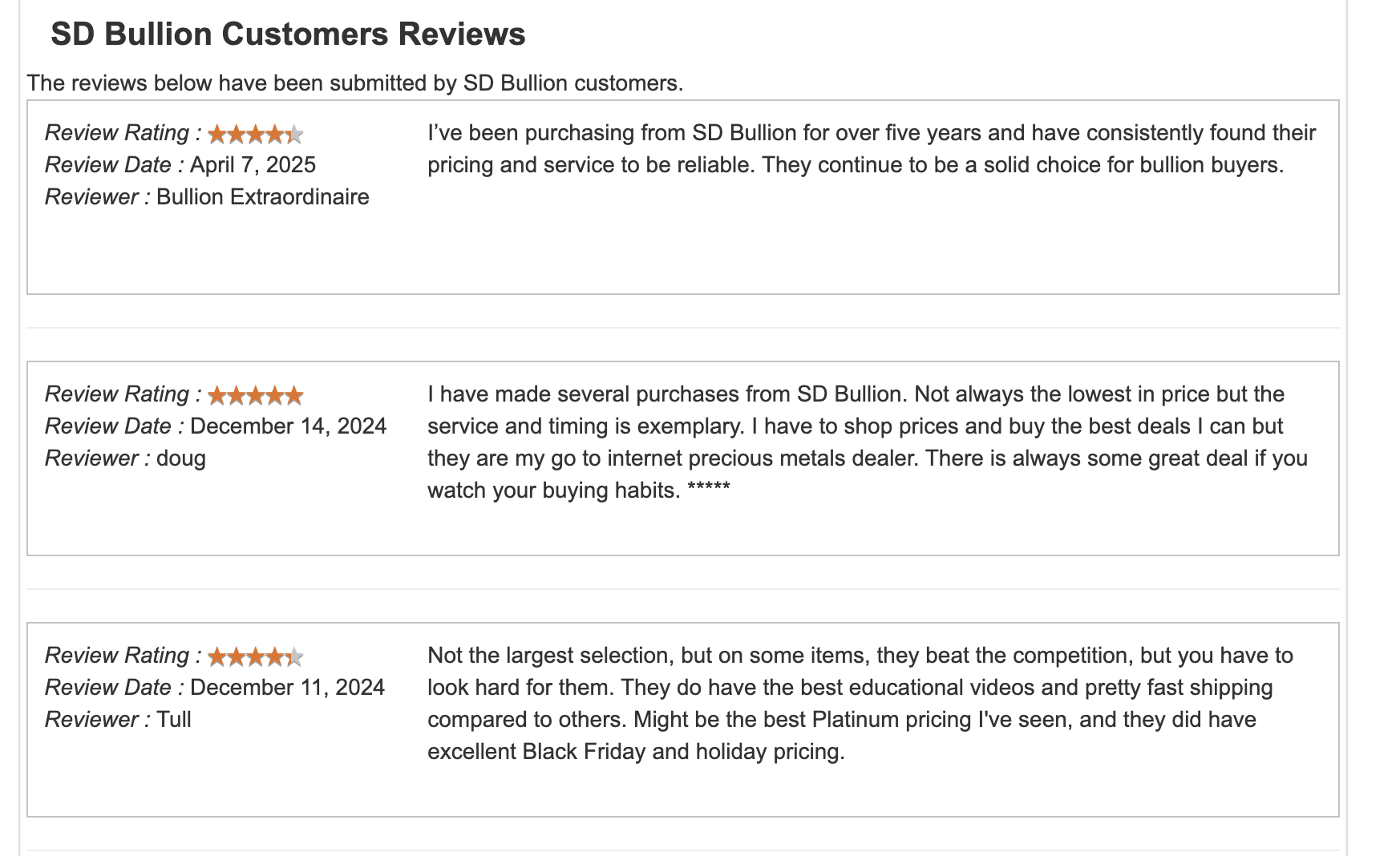Image resolution: width=1400 pixels, height=856 pixels.
Task: Click the review date December 11, 2024
Action: tap(287, 688)
